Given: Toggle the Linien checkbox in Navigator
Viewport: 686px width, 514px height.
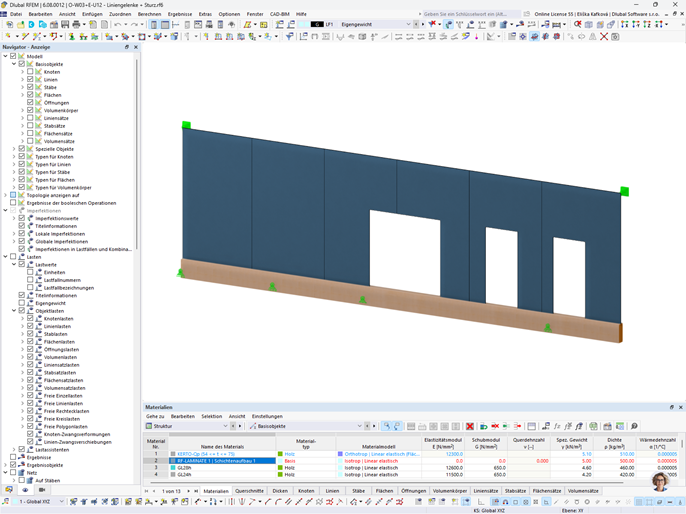Looking at the screenshot, I should pyautogui.click(x=30, y=79).
